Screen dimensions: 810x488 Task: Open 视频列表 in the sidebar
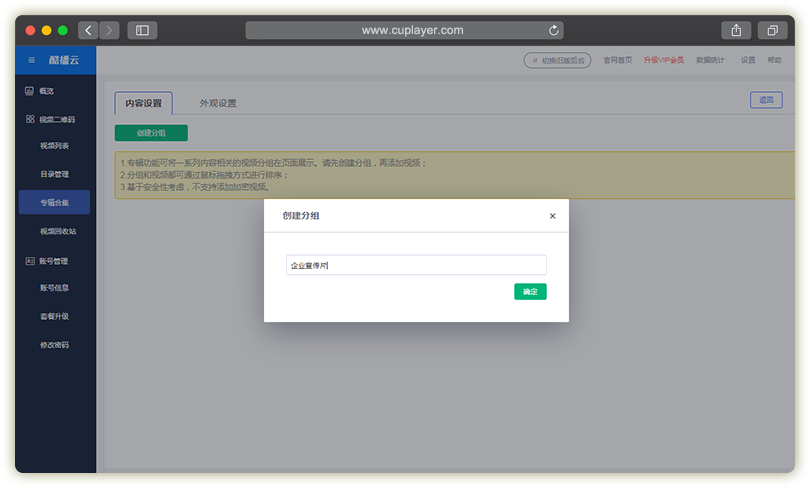[54, 146]
